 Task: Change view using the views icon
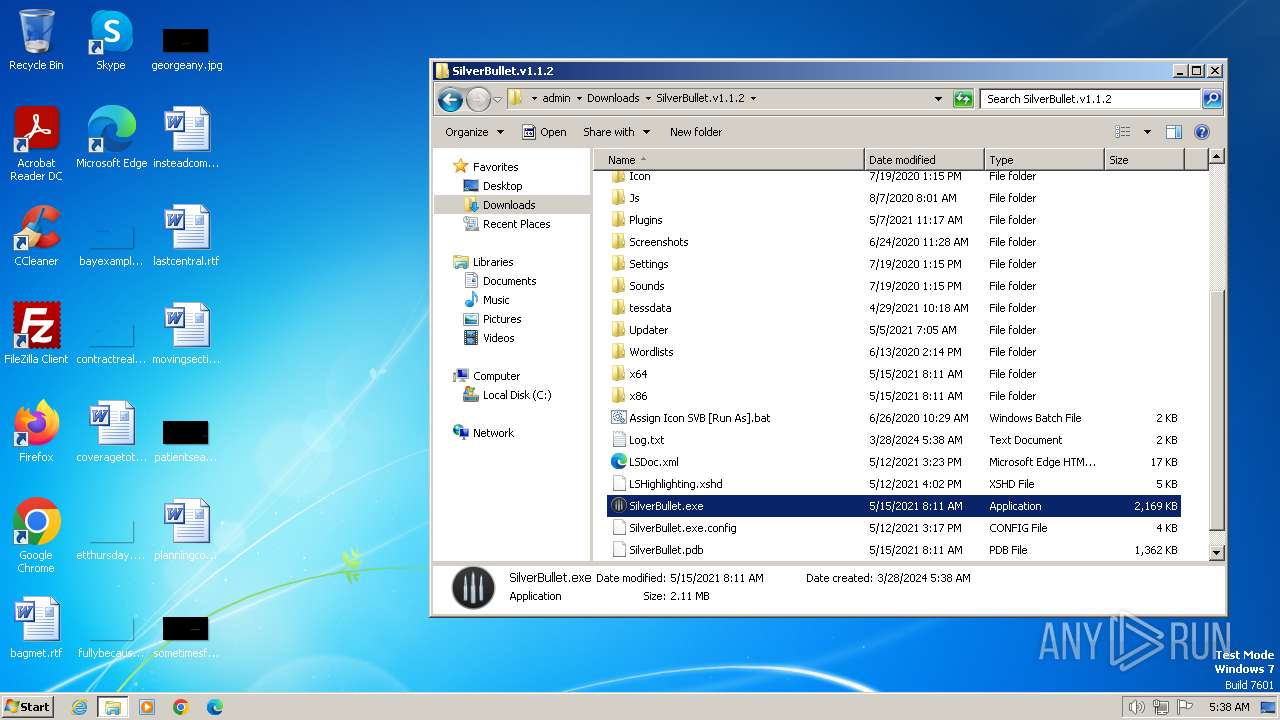point(1123,132)
